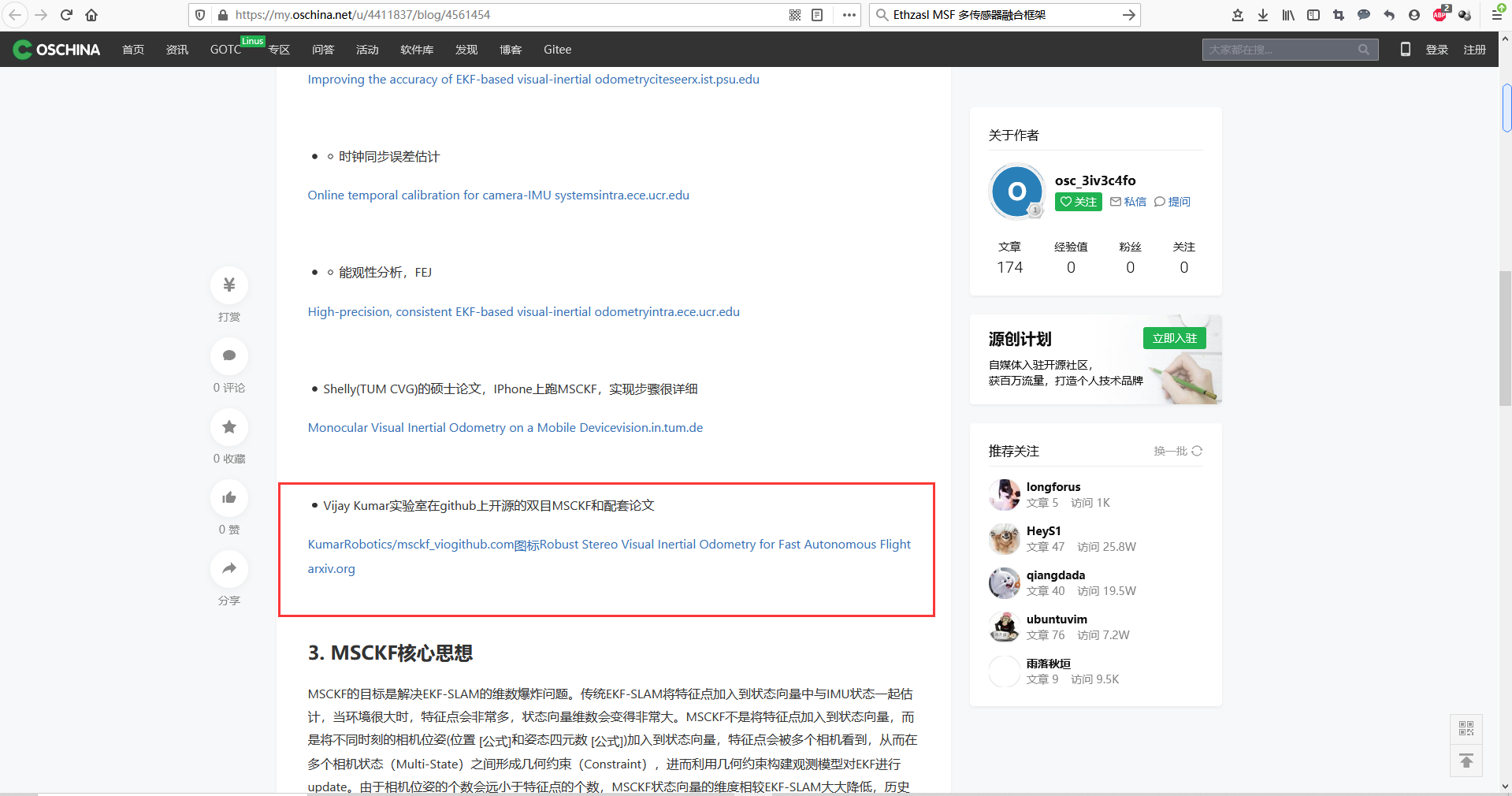The width and height of the screenshot is (1512, 796).
Task: Click the 立即入驻 button in 源创计划 banner
Action: pos(1173,338)
